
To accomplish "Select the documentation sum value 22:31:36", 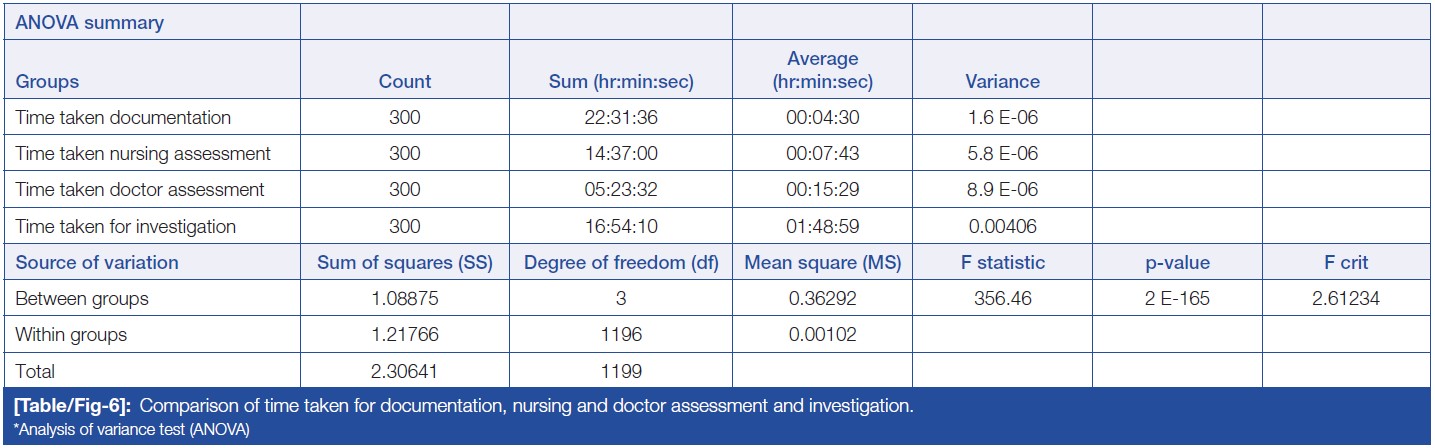I will tap(620, 118).
